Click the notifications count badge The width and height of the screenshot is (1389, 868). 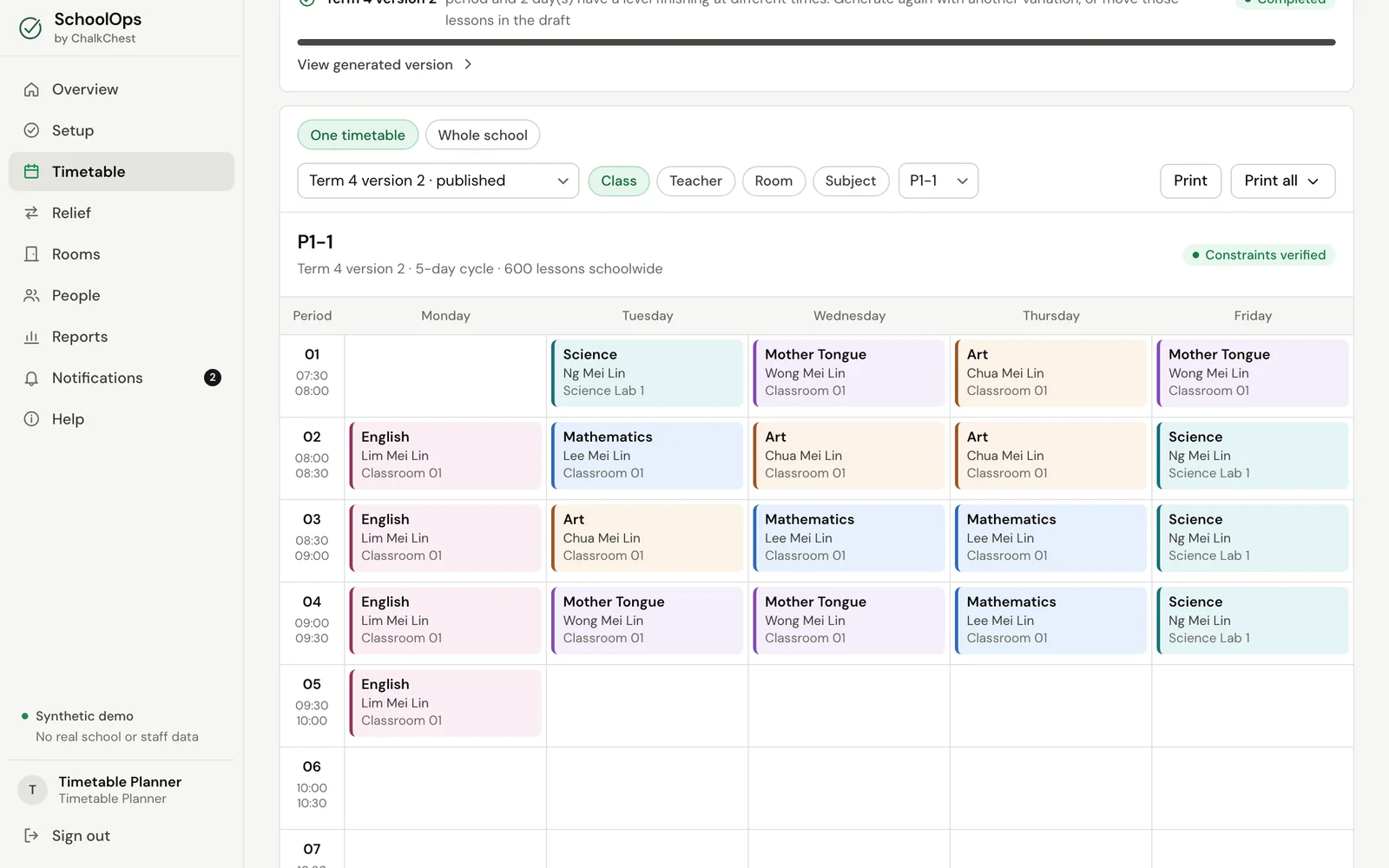coord(213,378)
